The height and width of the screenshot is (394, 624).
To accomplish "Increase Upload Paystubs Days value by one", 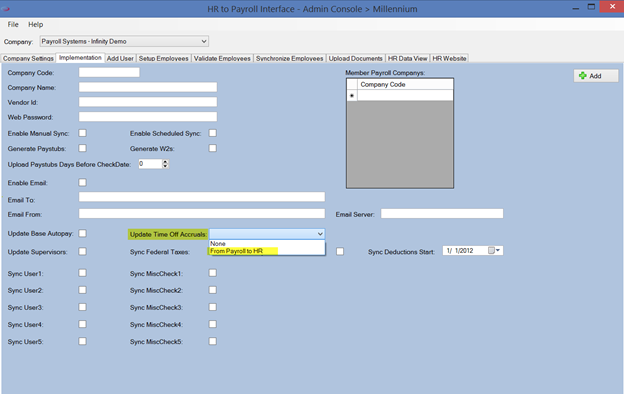I will tap(166, 162).
